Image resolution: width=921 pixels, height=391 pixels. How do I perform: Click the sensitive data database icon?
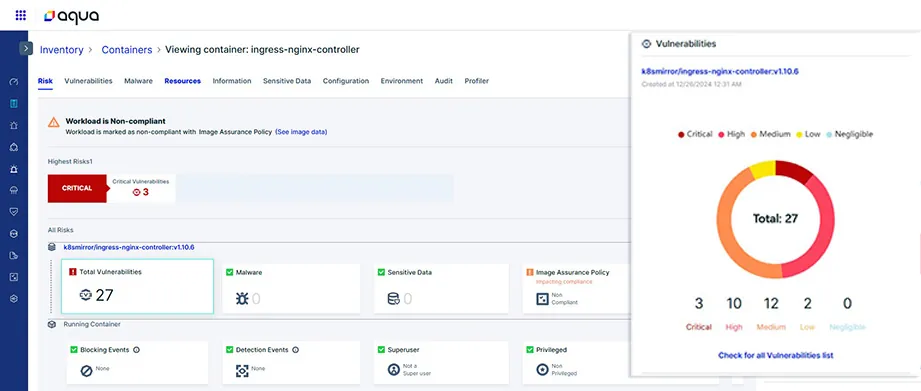click(394, 299)
